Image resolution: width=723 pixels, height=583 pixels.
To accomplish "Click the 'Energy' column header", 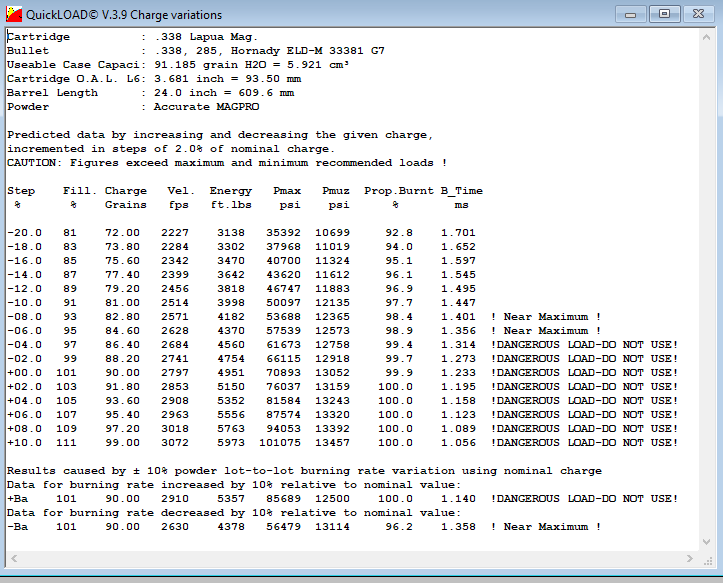I will pyautogui.click(x=231, y=190).
